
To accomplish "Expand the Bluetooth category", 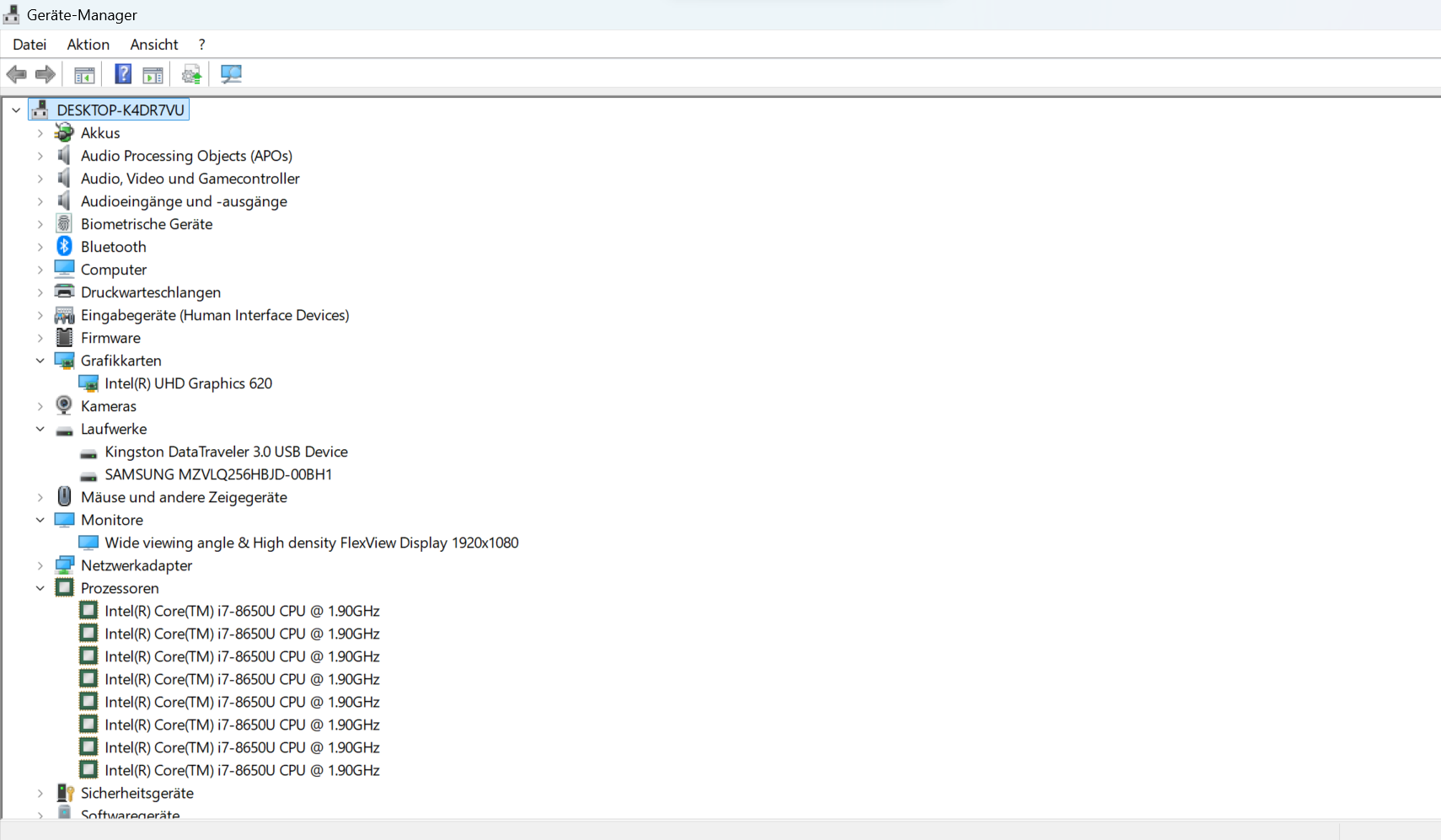I will tap(40, 246).
